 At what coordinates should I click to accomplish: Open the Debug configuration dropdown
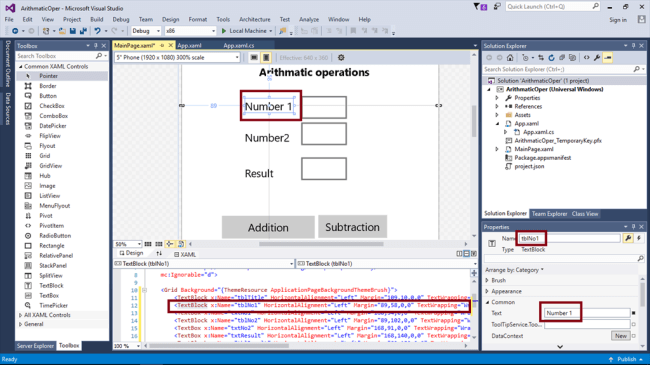(146, 31)
